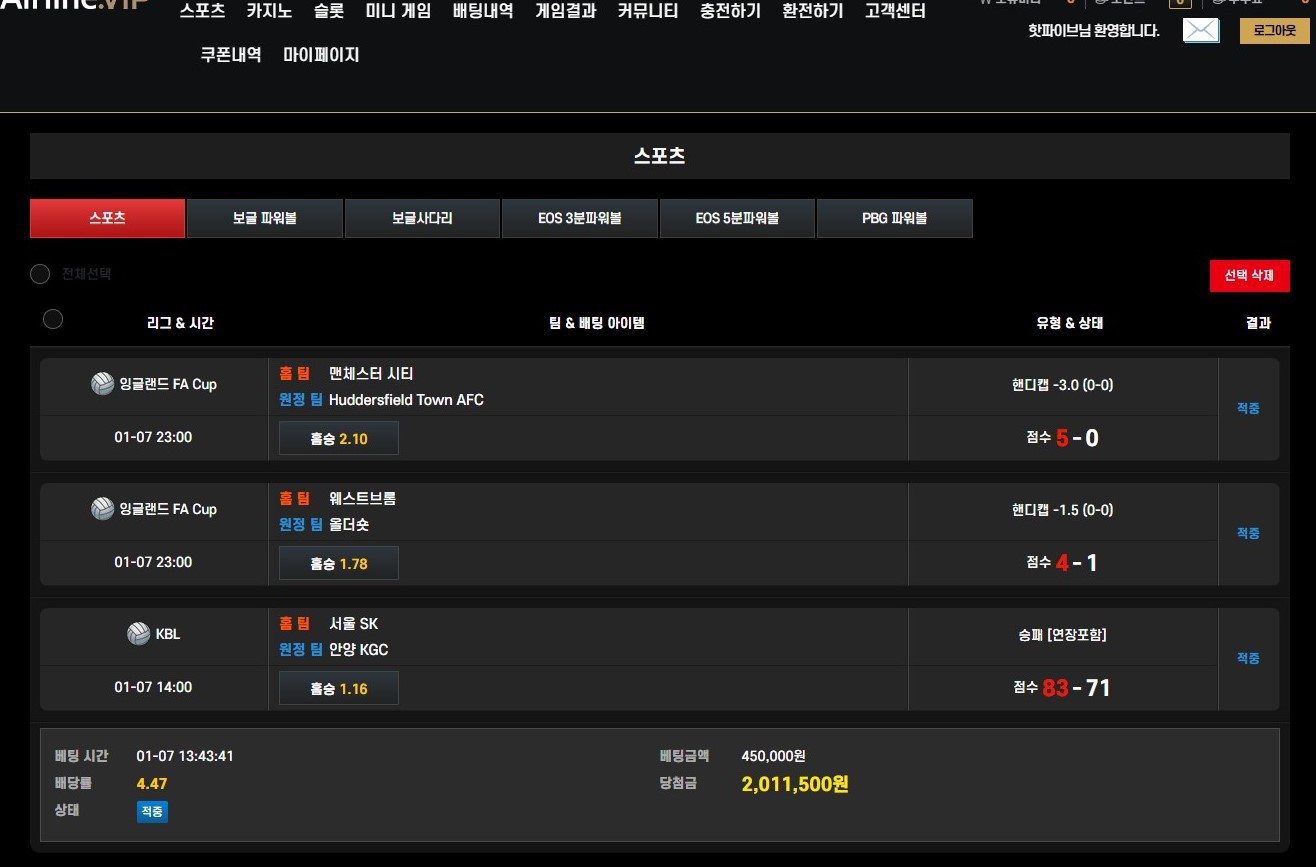
Task: Open the 배팅내역 menu item
Action: pyautogui.click(x=483, y=12)
